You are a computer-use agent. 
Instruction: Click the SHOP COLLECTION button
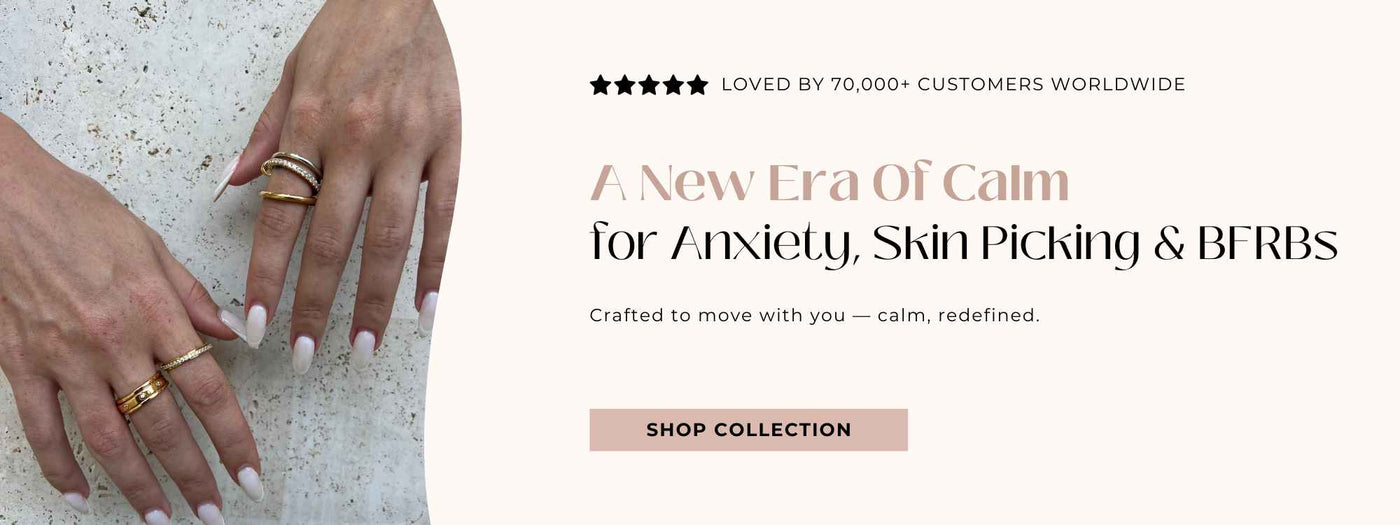pos(748,430)
